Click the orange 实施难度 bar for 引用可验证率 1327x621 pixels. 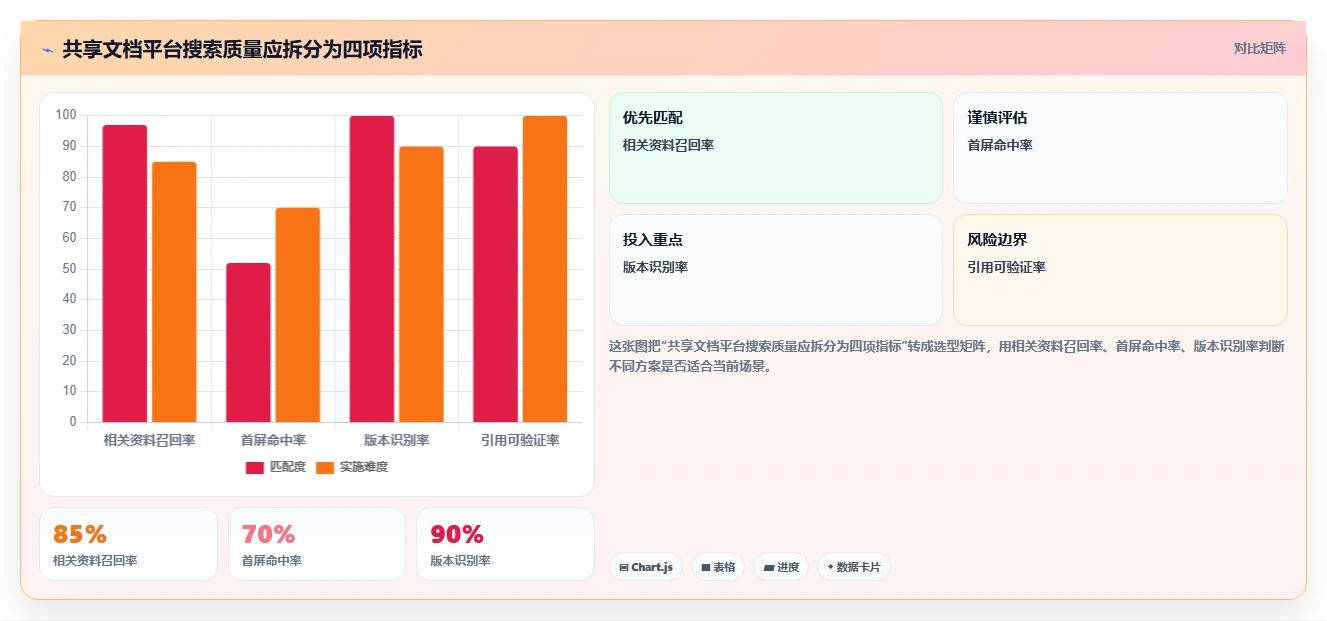(545, 269)
